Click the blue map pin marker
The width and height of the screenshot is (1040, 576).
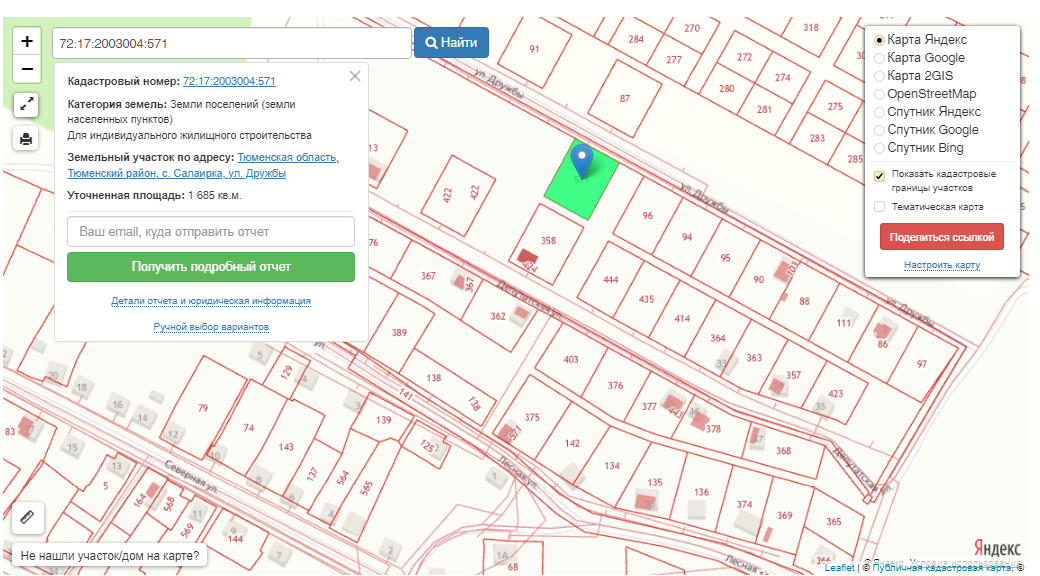[x=582, y=161]
